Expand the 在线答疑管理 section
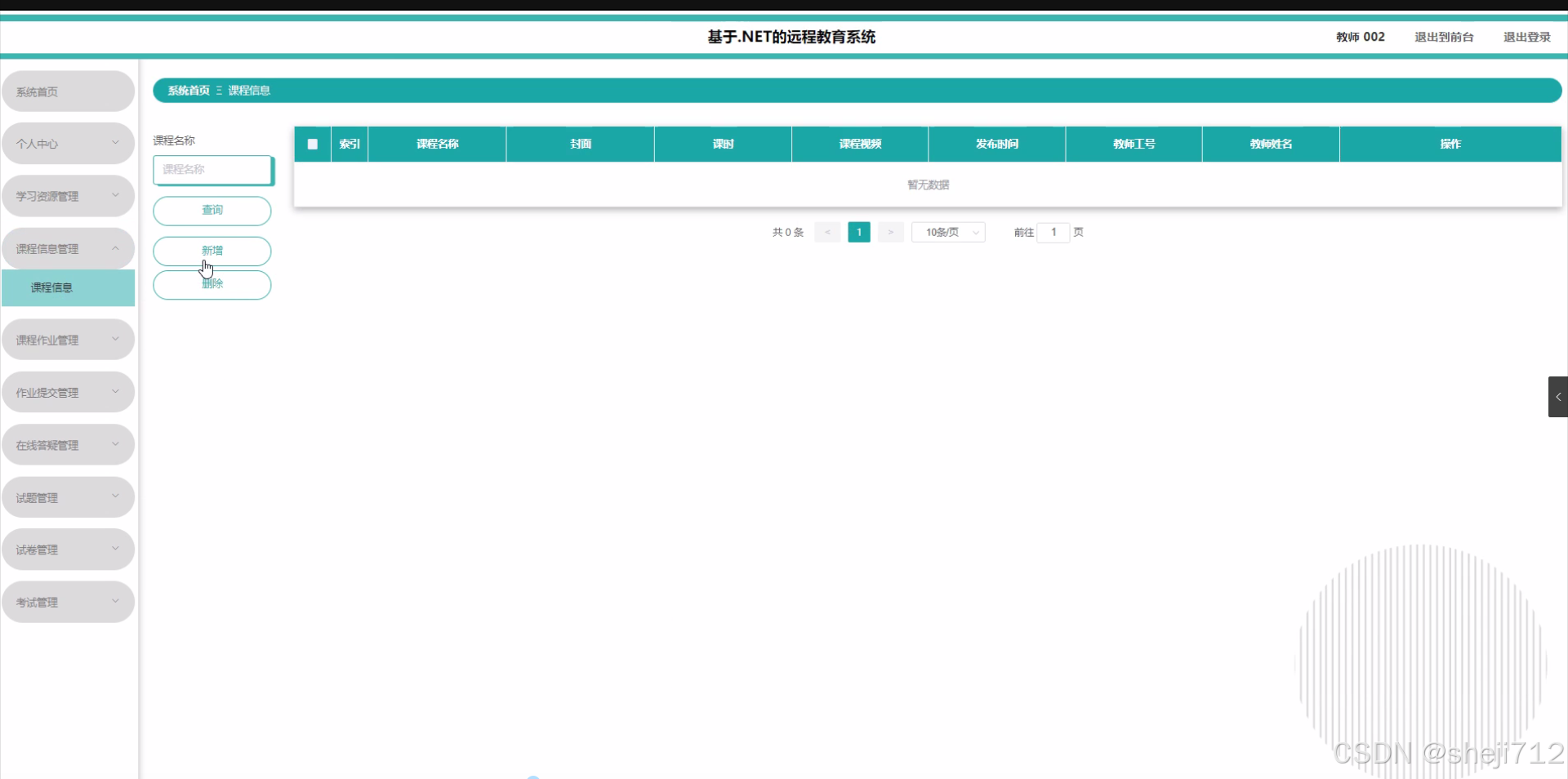The height and width of the screenshot is (779, 1568). pos(68,444)
